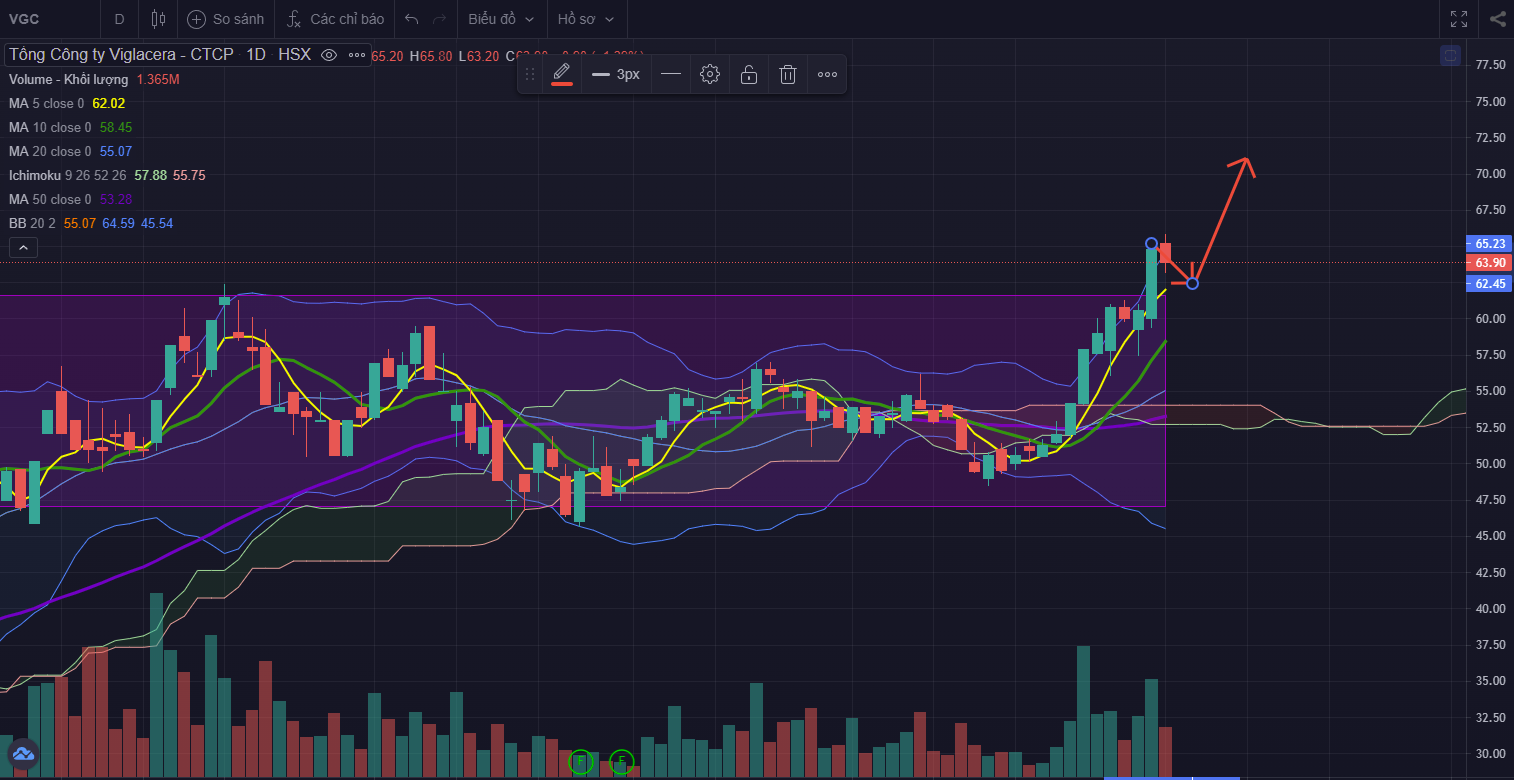Grab the drawing toolbar drag handle
Image resolution: width=1514 pixels, height=780 pixels.
pos(530,74)
